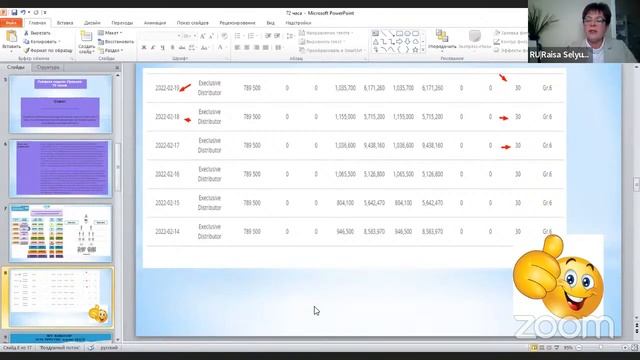This screenshot has width=640, height=360.
Task: Redo the action from the quick access toolbar
Action: pos(36,13)
